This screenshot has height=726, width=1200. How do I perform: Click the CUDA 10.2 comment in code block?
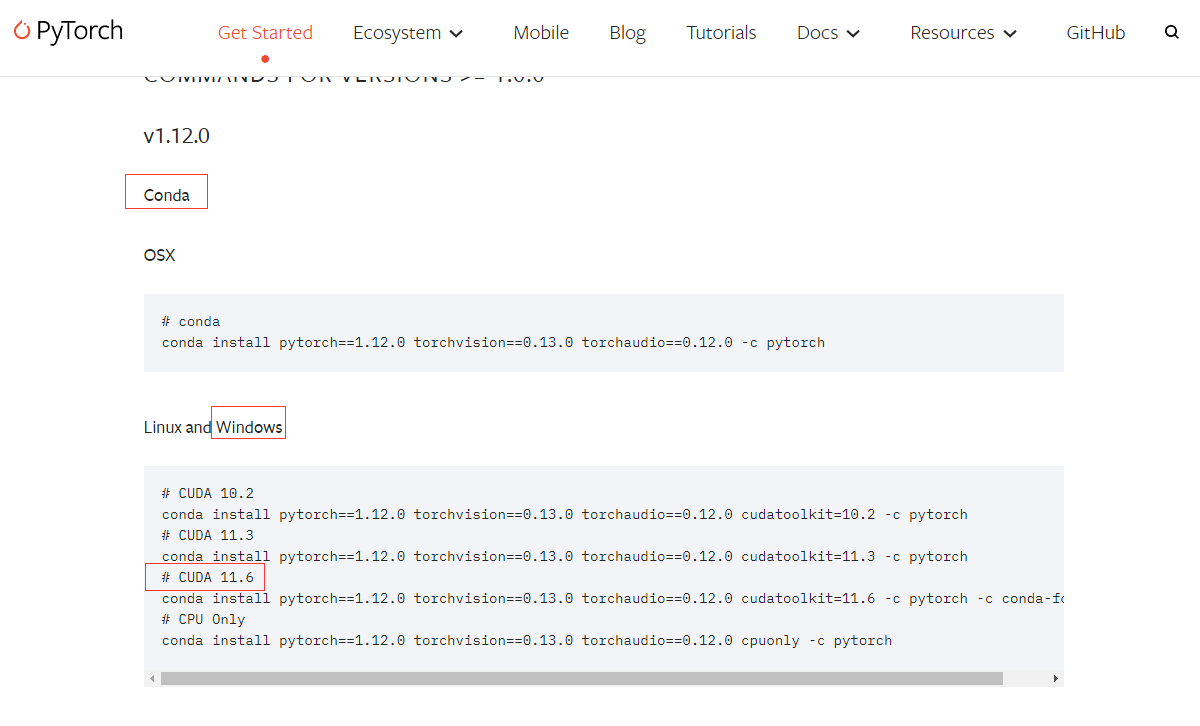pyautogui.click(x=205, y=492)
